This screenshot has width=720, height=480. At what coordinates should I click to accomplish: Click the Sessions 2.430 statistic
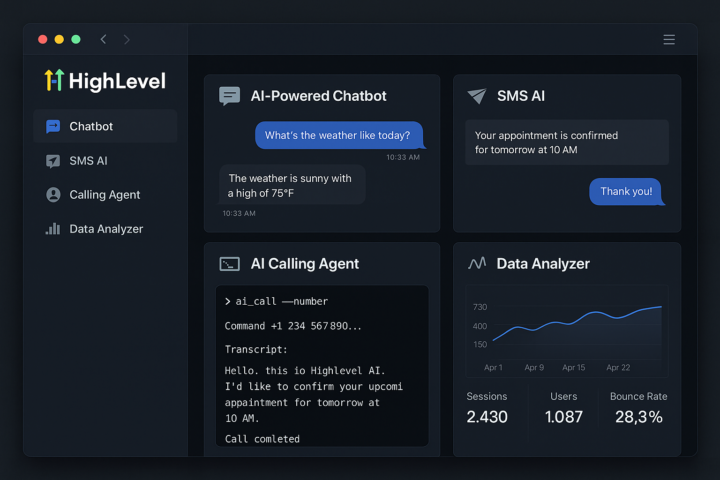487,408
